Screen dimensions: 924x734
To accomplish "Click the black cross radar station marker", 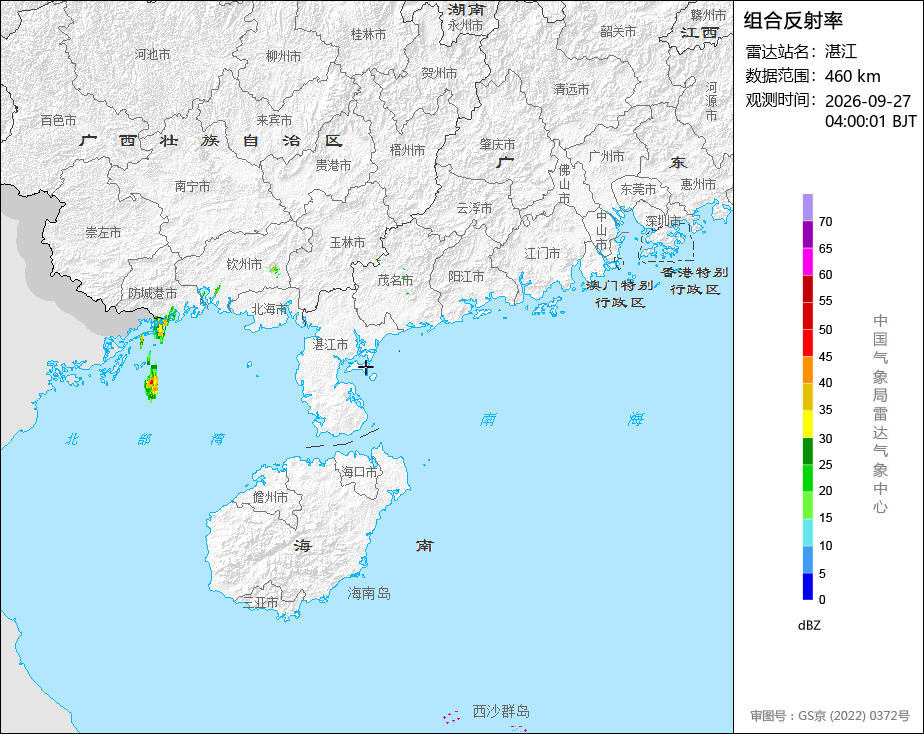I will [366, 368].
